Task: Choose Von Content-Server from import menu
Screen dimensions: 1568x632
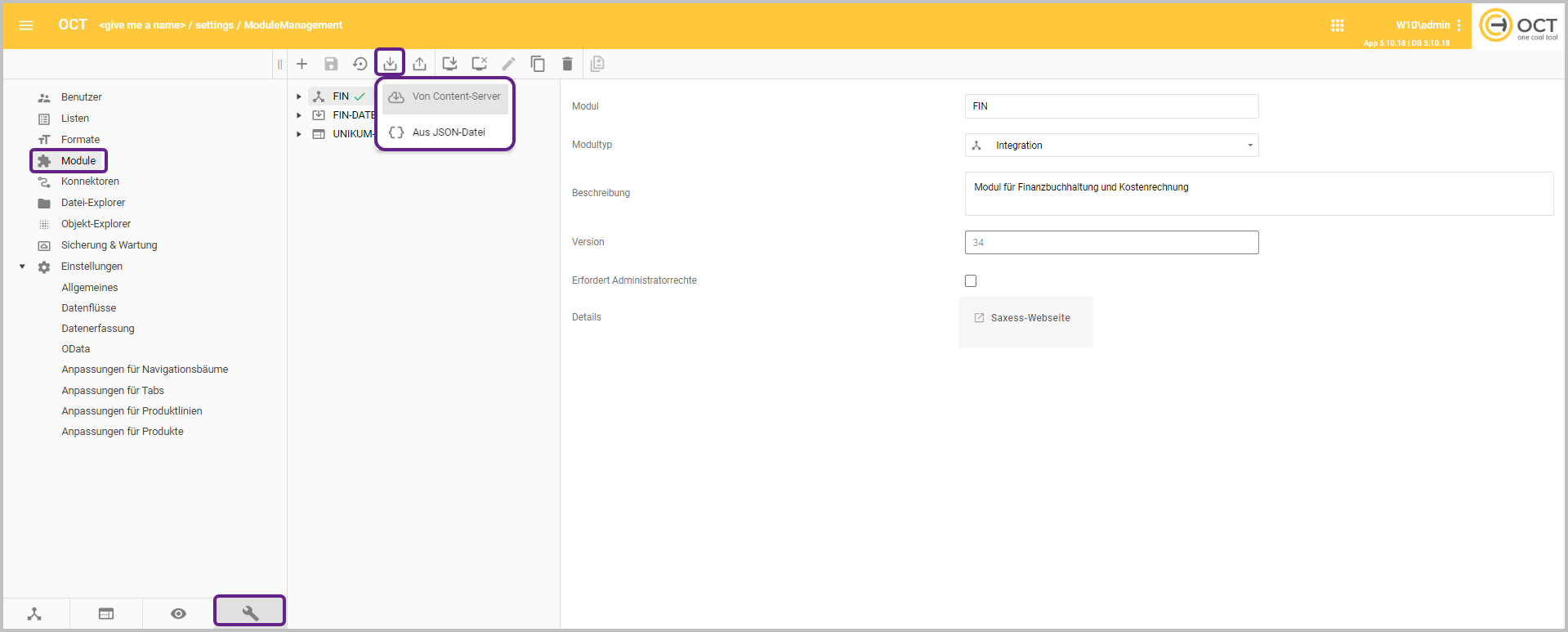Action: (445, 96)
